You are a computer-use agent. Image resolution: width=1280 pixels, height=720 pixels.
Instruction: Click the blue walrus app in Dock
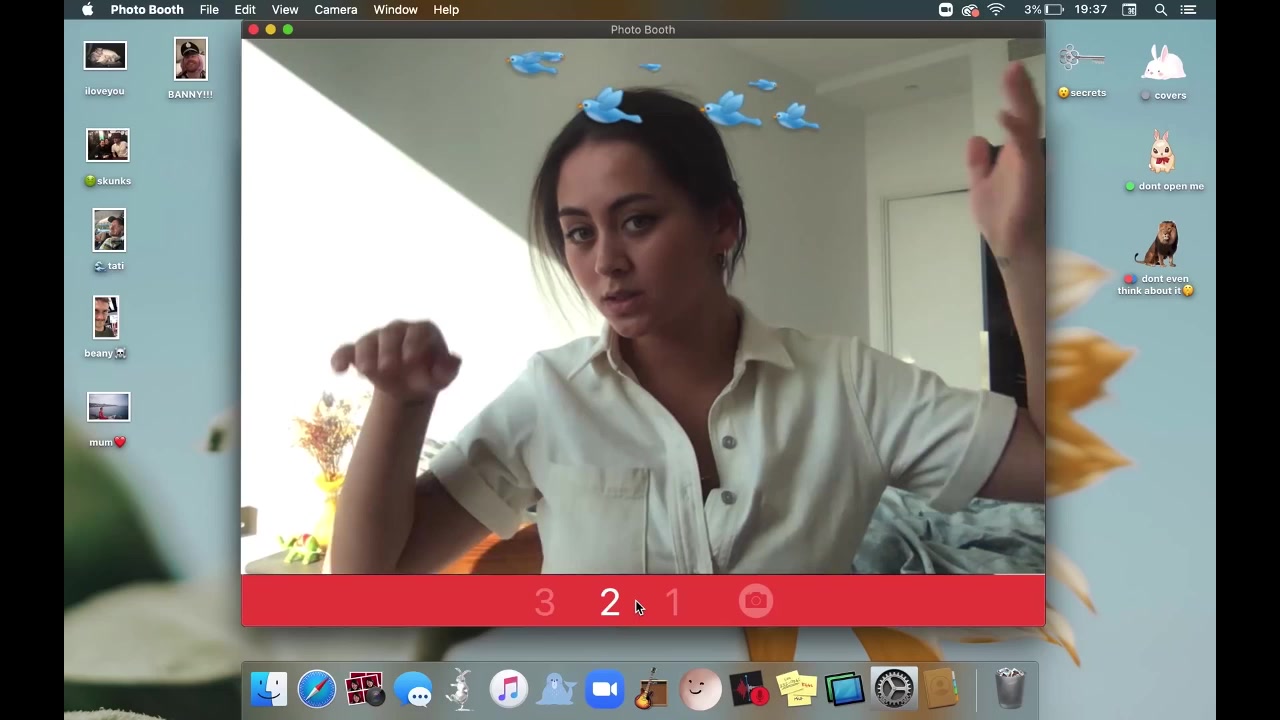[x=557, y=689]
